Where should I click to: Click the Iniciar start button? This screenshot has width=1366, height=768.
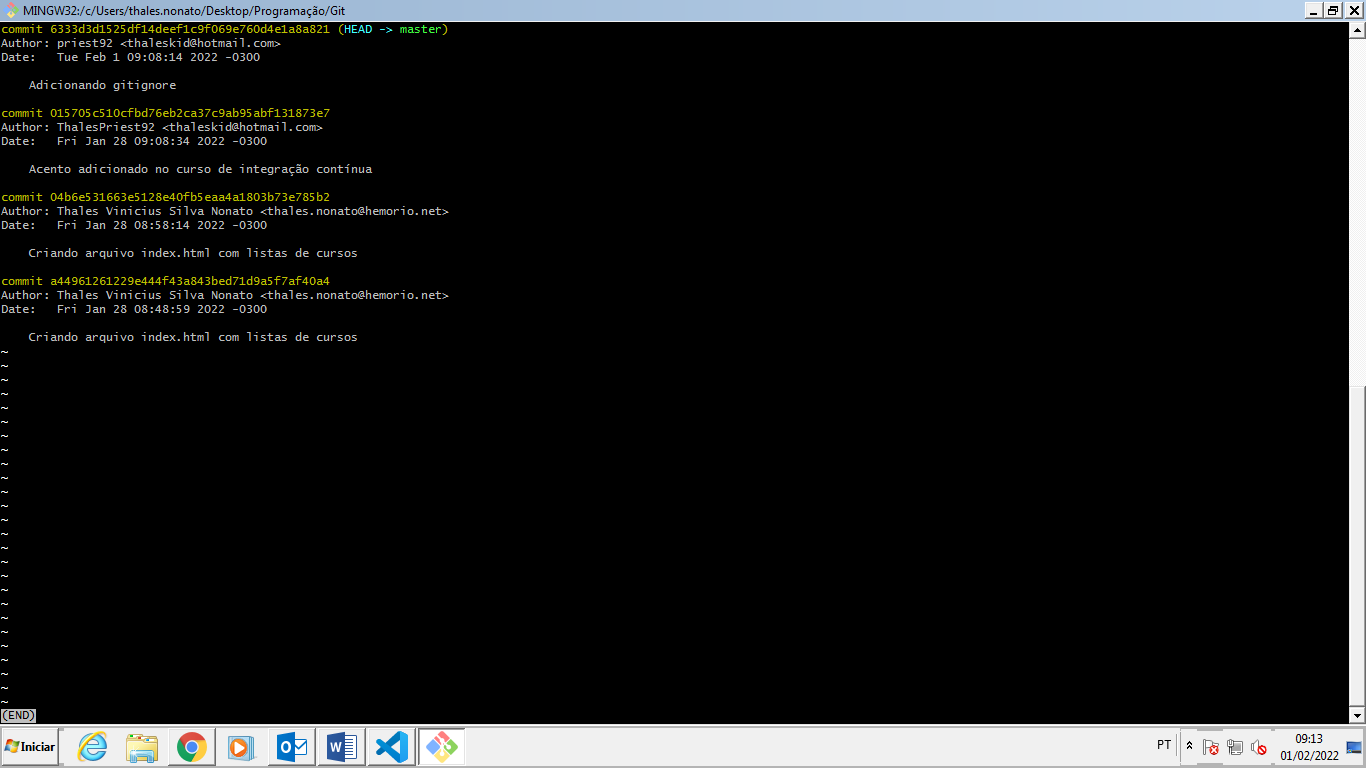click(x=30, y=747)
